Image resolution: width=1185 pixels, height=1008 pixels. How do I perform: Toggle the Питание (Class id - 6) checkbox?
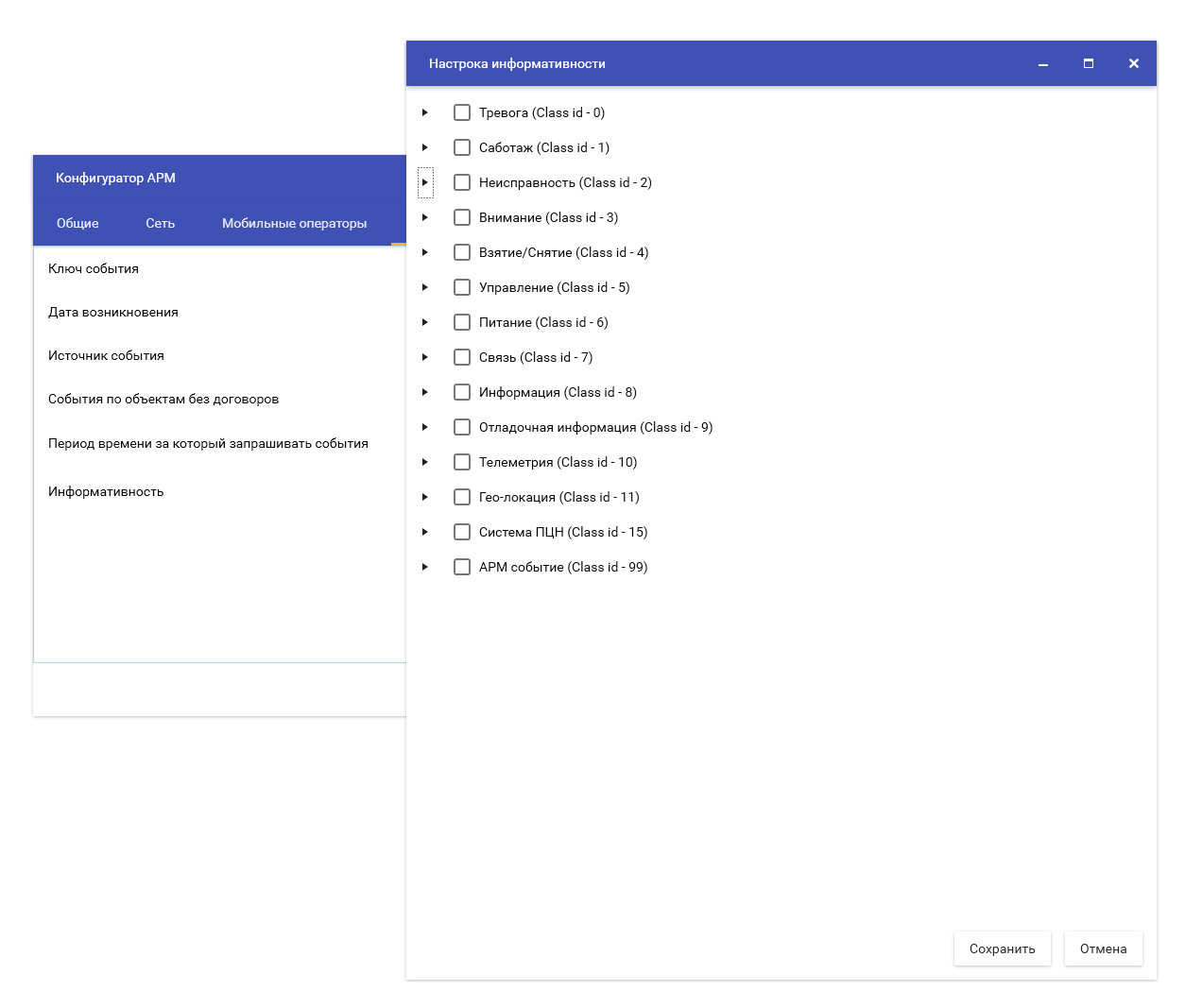[462, 322]
